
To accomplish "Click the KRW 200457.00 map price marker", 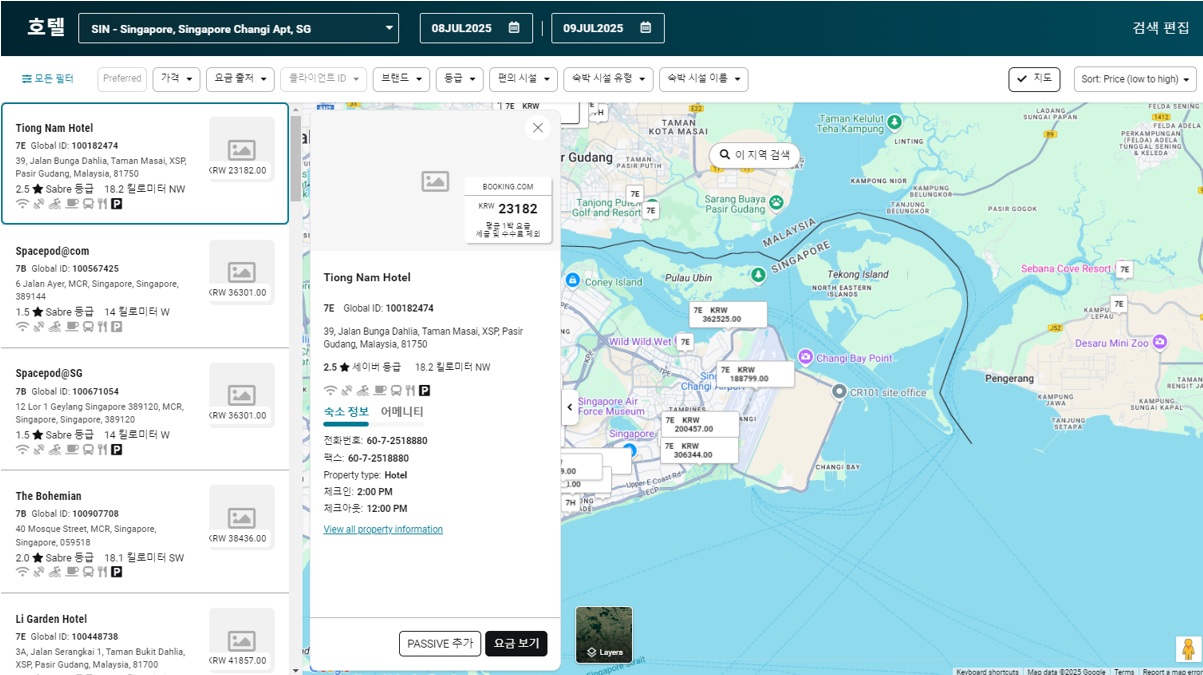I will pyautogui.click(x=700, y=424).
